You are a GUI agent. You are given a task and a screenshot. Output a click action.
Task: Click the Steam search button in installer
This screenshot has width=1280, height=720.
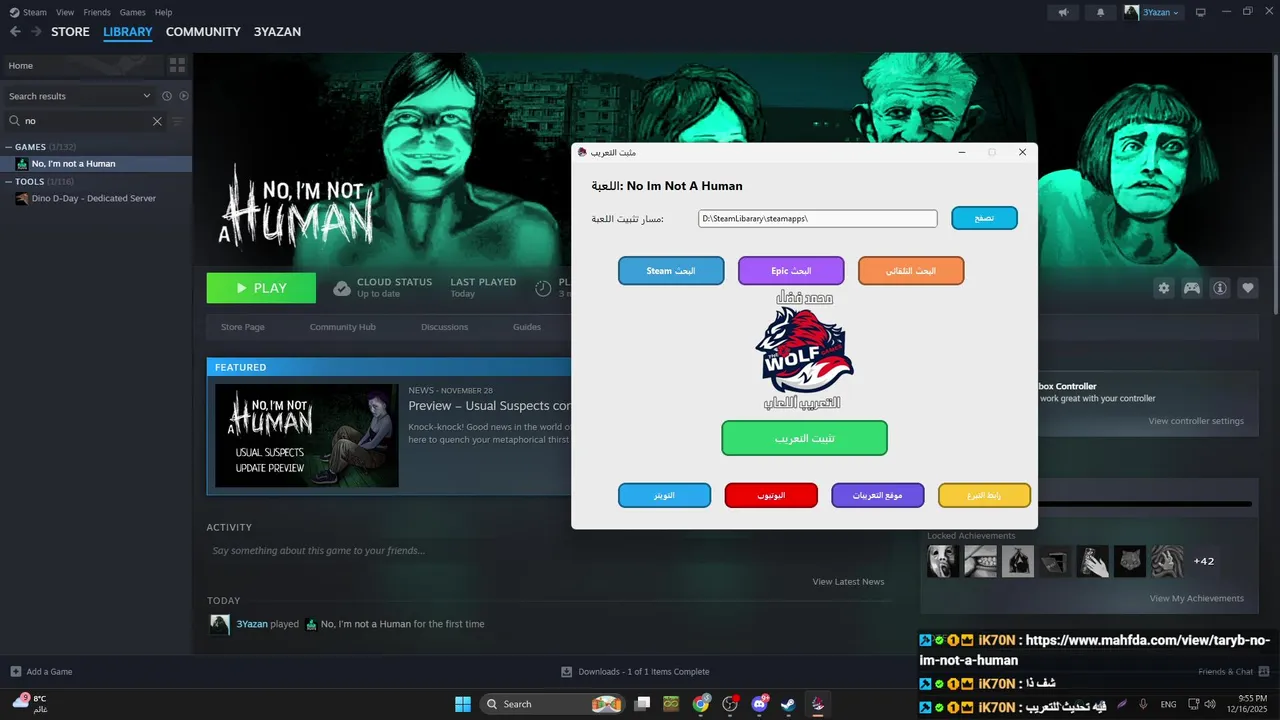(x=671, y=271)
